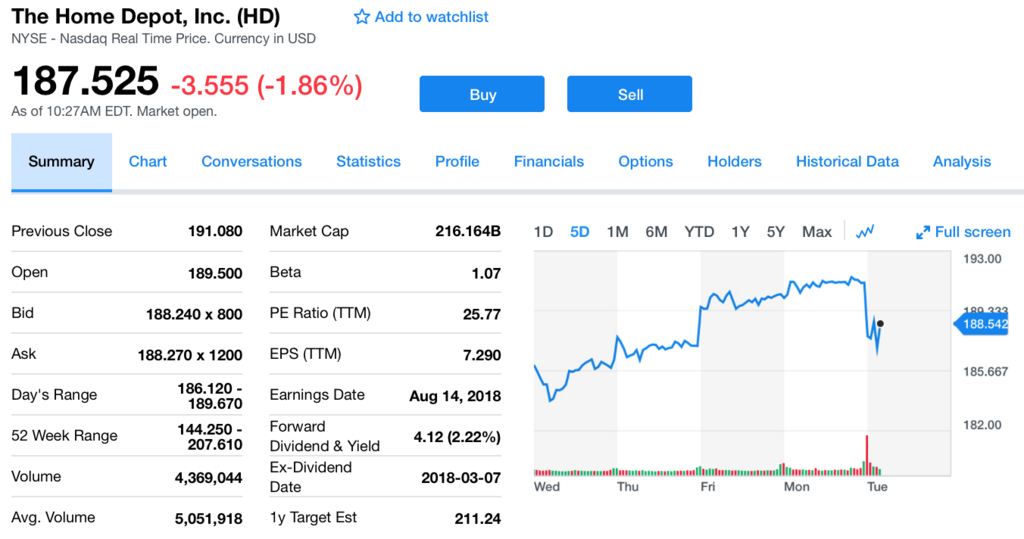Switch chart to 6M range

656,232
